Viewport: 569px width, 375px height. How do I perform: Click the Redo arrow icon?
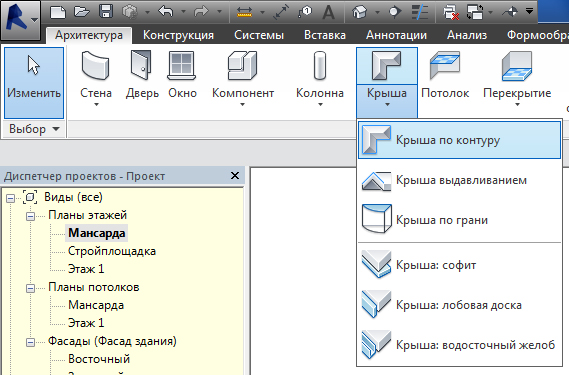pyautogui.click(x=202, y=12)
